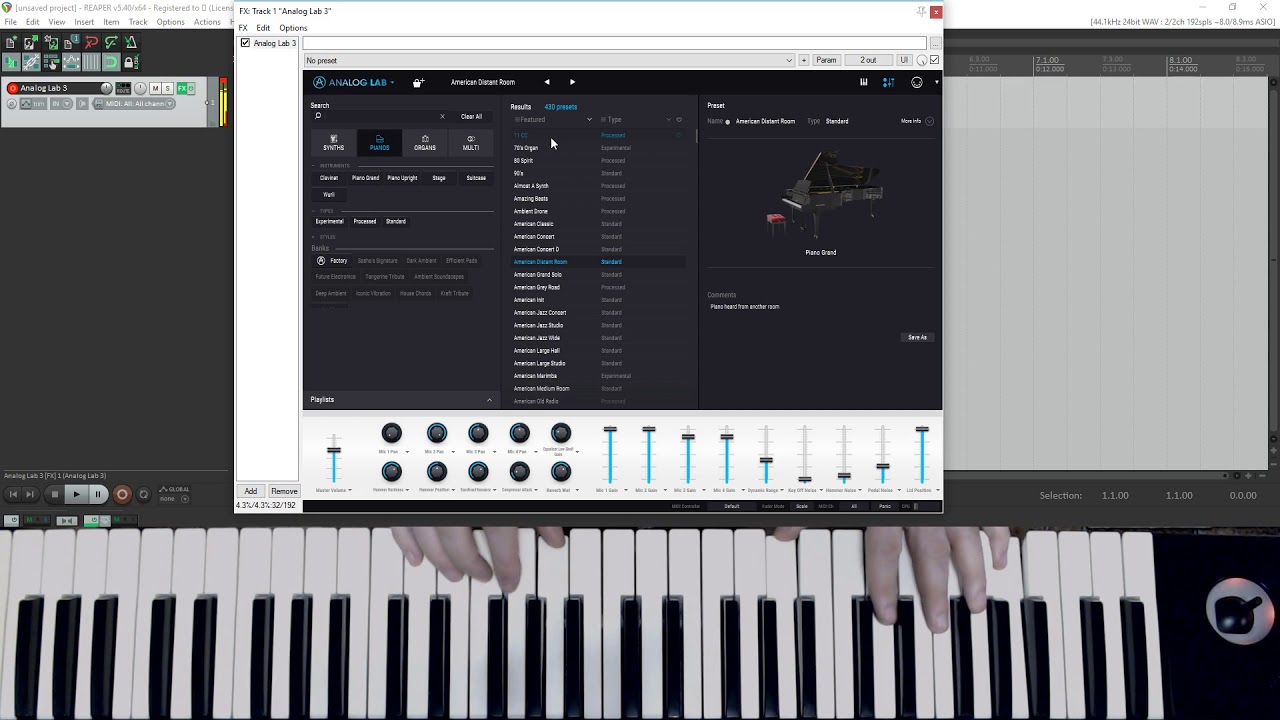Toggle record arm on the Analog Lab 3 track
This screenshot has height=720, width=1280.
tap(13, 88)
